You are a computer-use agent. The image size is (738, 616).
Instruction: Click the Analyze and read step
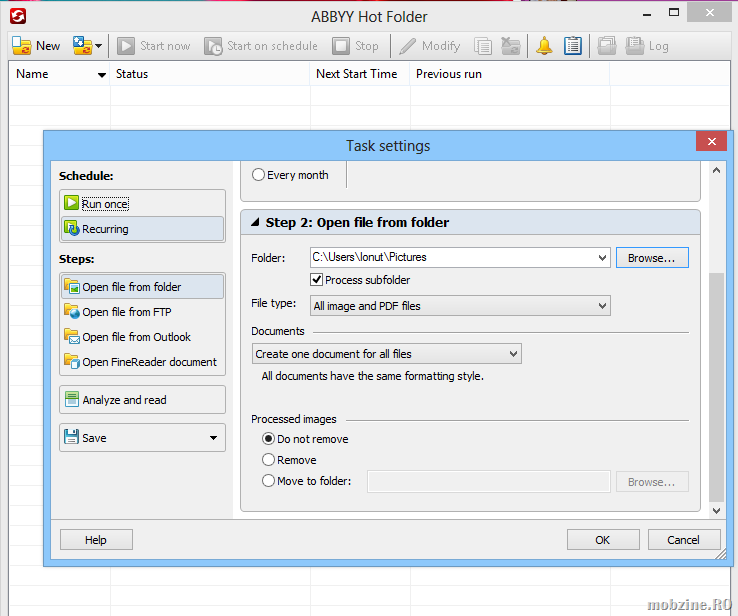click(142, 400)
